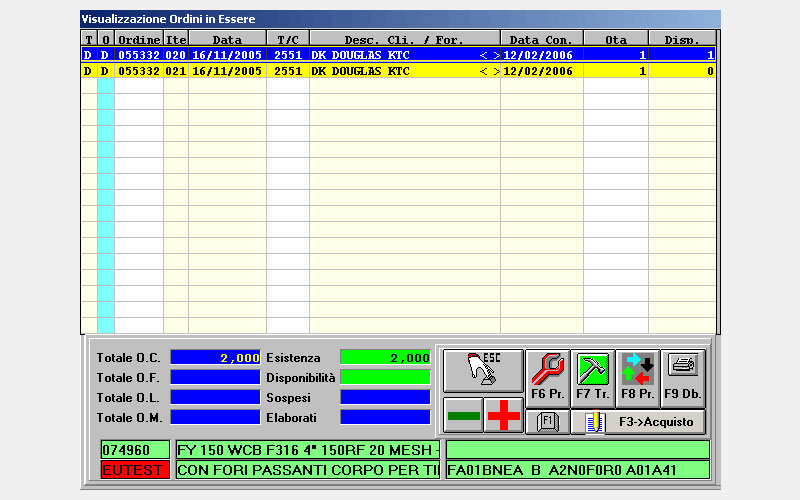Click date 16/11/2005 in item 020 row
This screenshot has height=500, width=800.
(x=227, y=55)
